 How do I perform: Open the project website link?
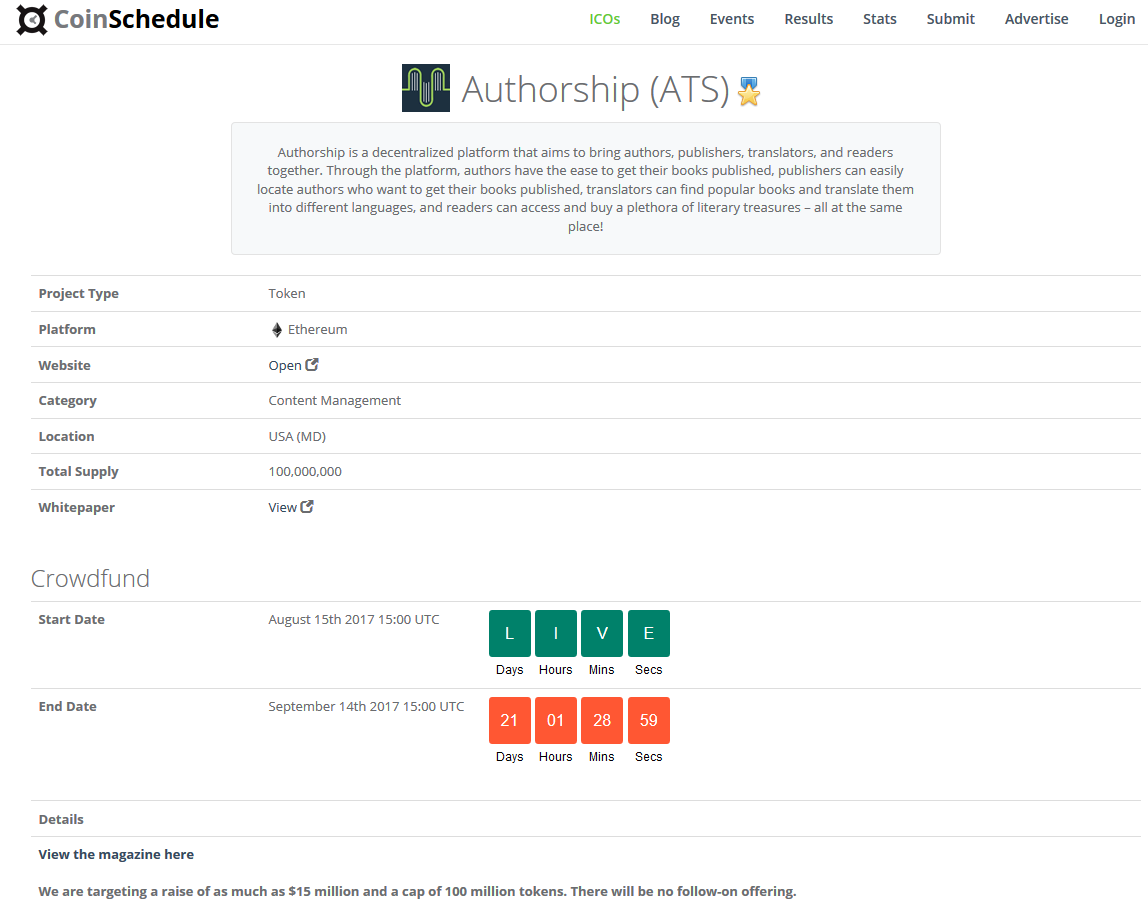tap(285, 365)
